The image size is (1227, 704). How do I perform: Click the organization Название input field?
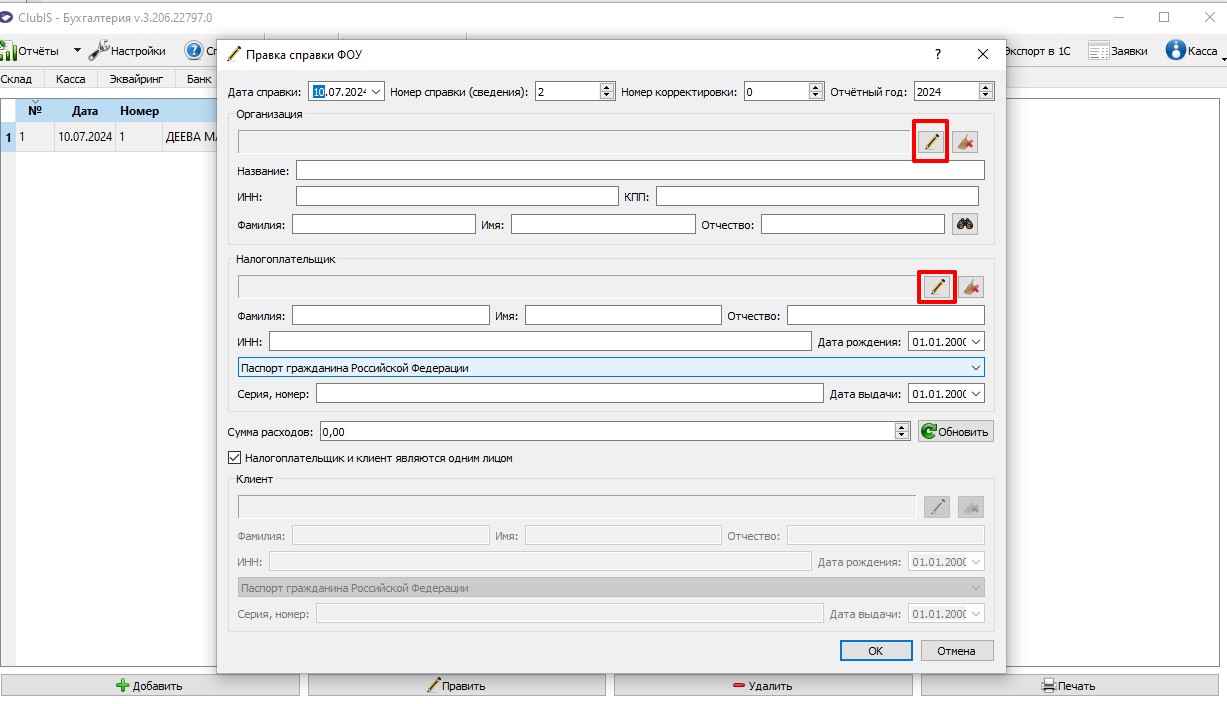pos(640,170)
